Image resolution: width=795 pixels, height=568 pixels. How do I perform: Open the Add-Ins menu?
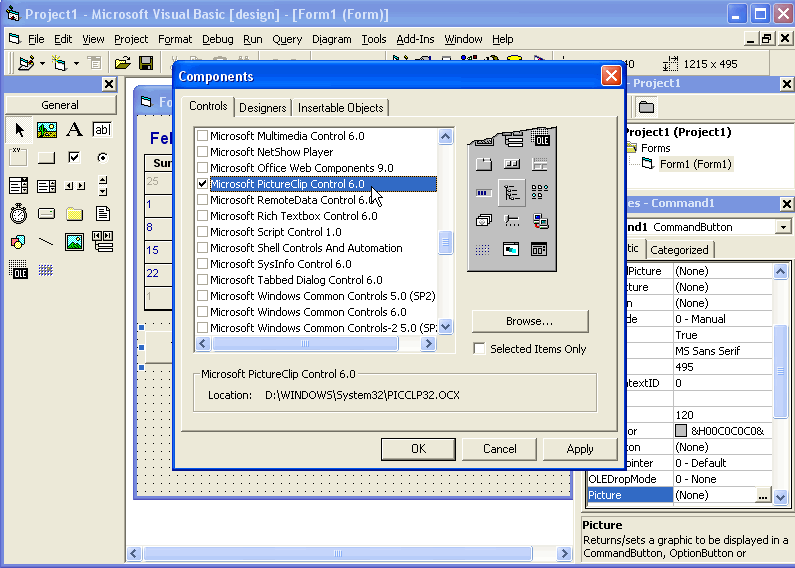[x=415, y=39]
